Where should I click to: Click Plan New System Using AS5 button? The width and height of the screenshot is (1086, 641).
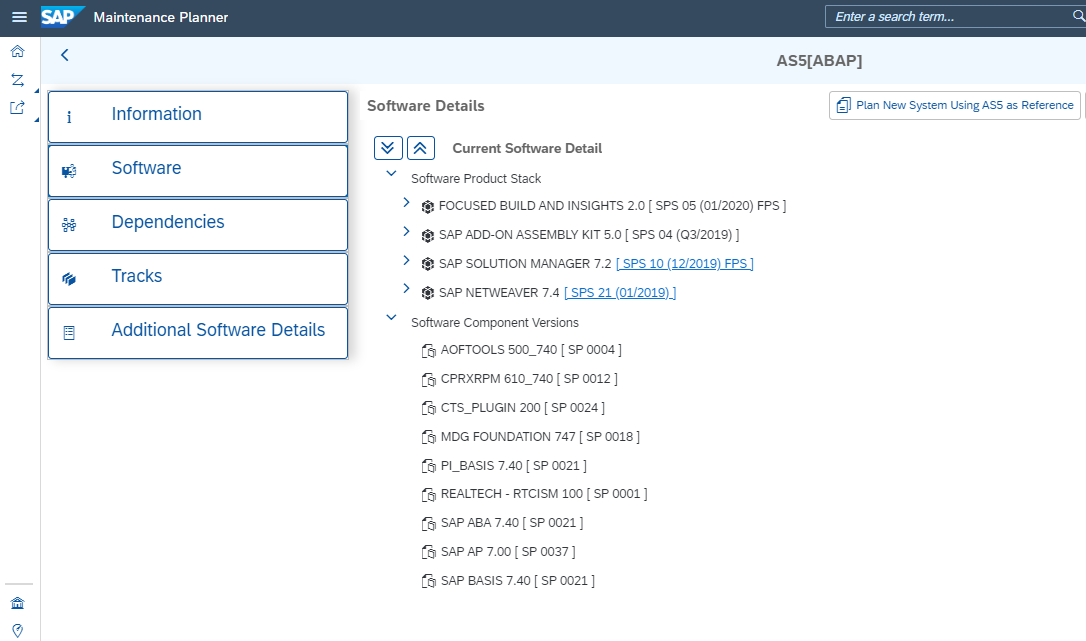click(954, 105)
